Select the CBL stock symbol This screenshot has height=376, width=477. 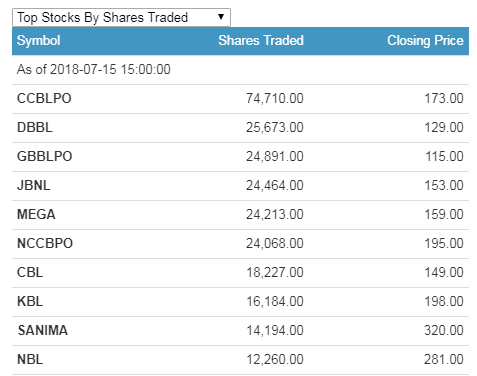tap(30, 273)
